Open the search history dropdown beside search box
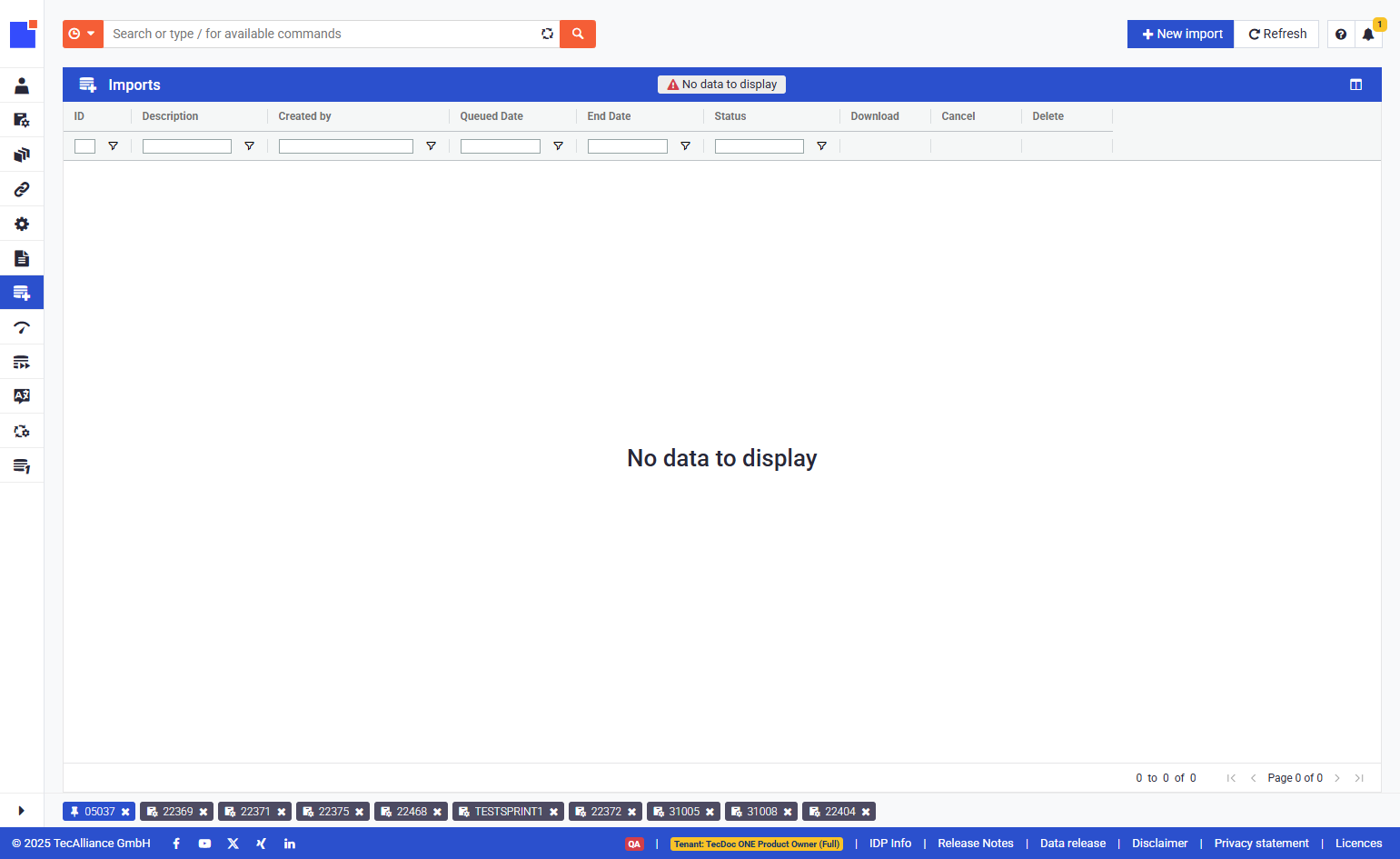Viewport: 1400px width, 859px height. coord(83,34)
